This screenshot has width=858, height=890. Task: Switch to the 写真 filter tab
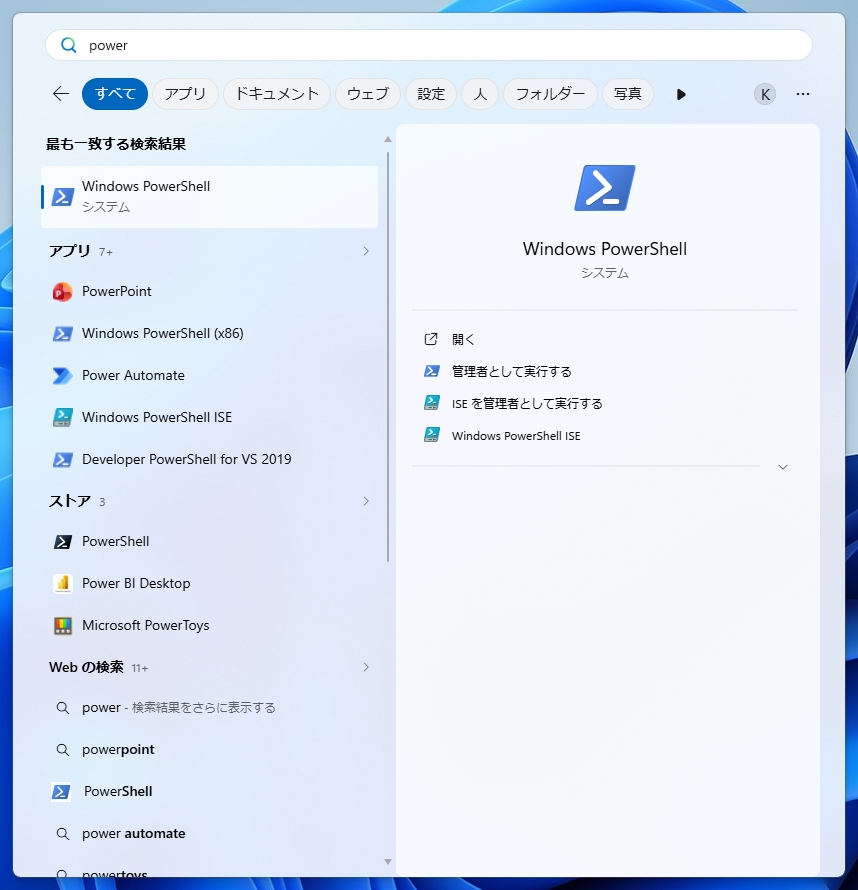coord(628,94)
